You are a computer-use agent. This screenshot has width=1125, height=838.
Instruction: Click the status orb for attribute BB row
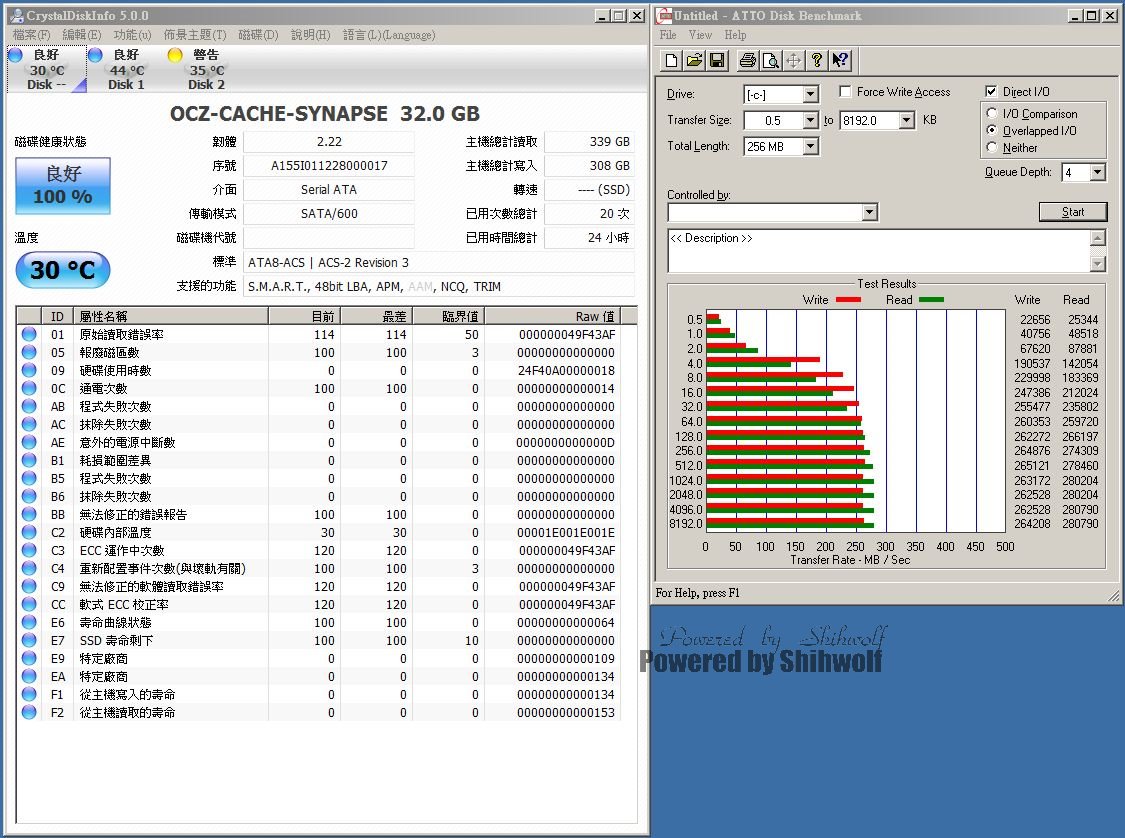(29, 514)
